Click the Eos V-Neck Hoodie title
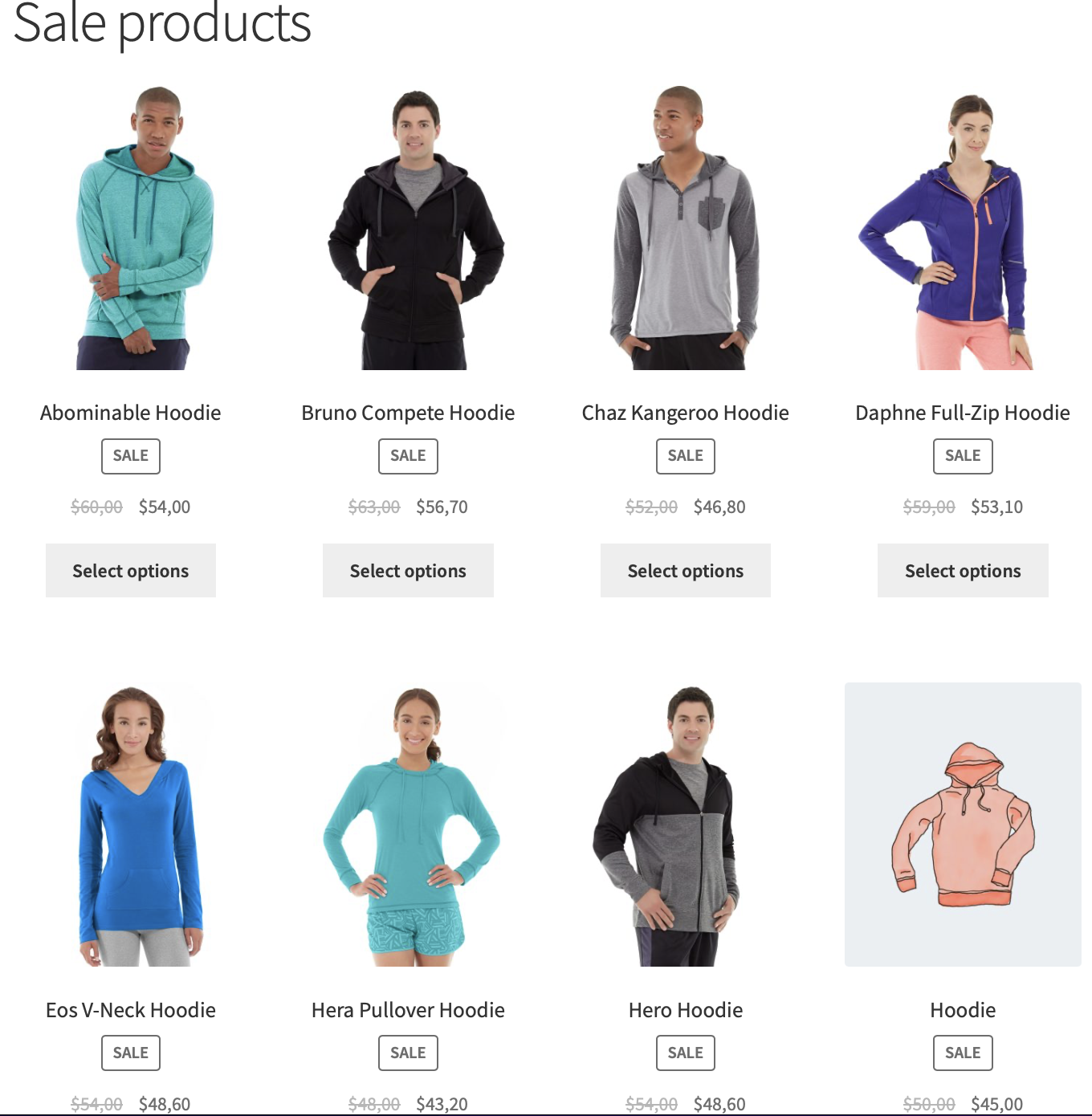Image resolution: width=1092 pixels, height=1116 pixels. pos(131,1010)
